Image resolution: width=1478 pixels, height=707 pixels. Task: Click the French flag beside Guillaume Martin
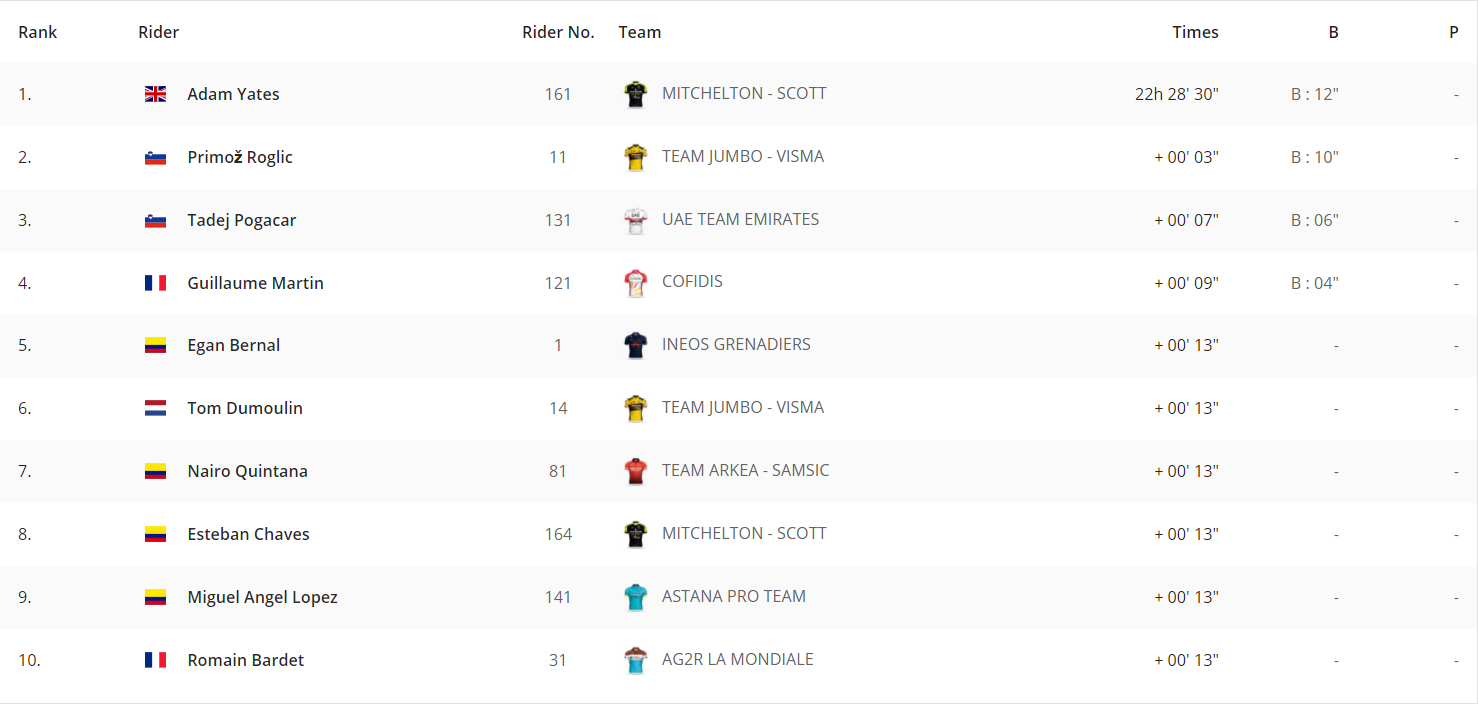coord(155,283)
